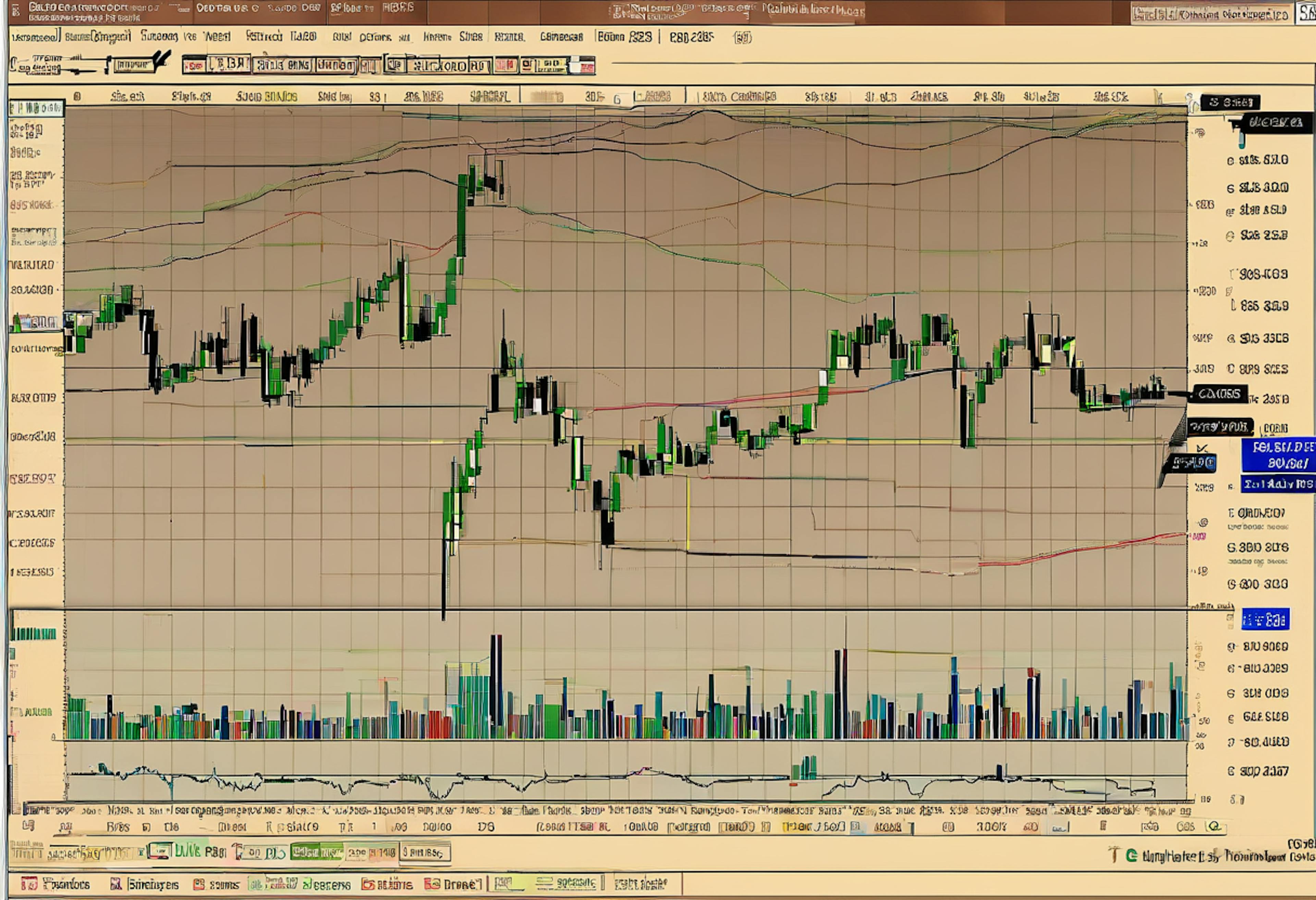Click the large blue highlighted label on the right axis
Viewport: 1316px width, 900px height.
[x=1278, y=455]
